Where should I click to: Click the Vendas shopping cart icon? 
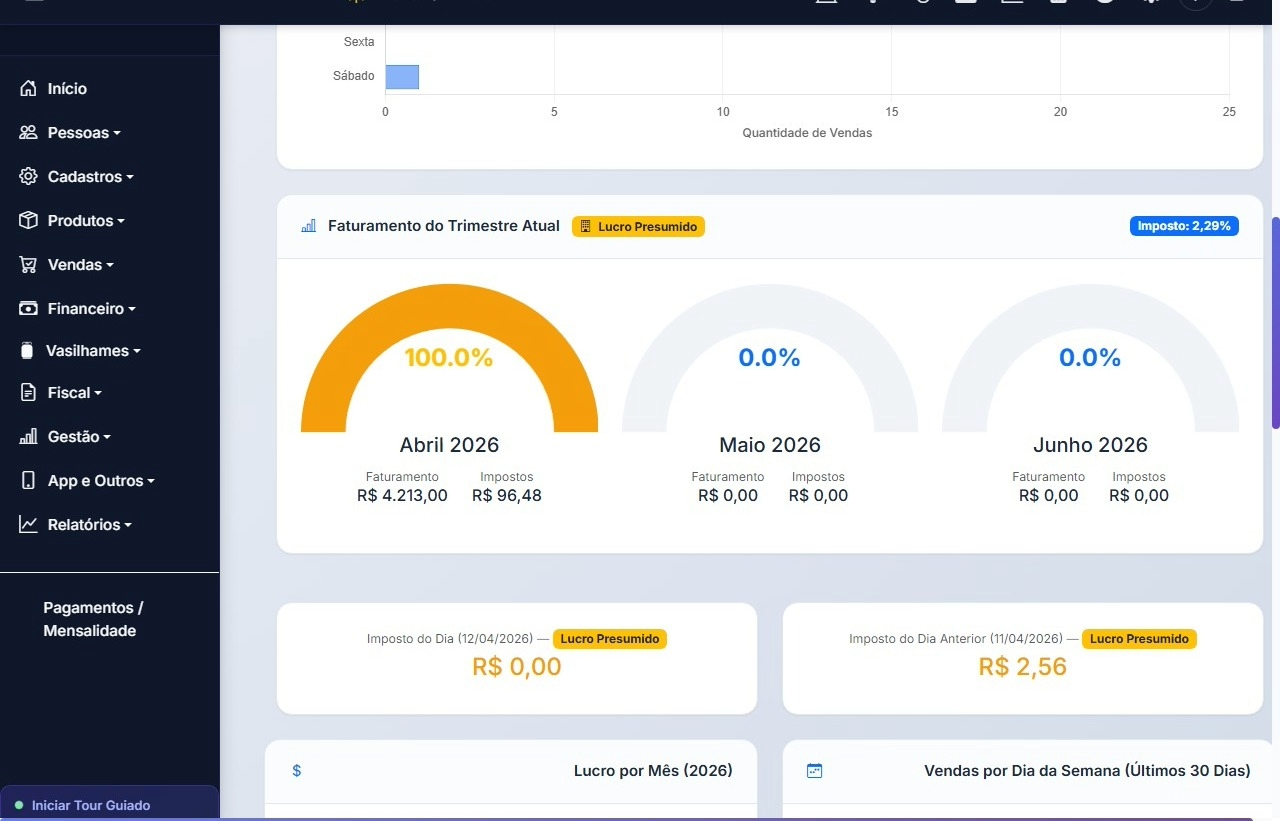pyautogui.click(x=29, y=264)
